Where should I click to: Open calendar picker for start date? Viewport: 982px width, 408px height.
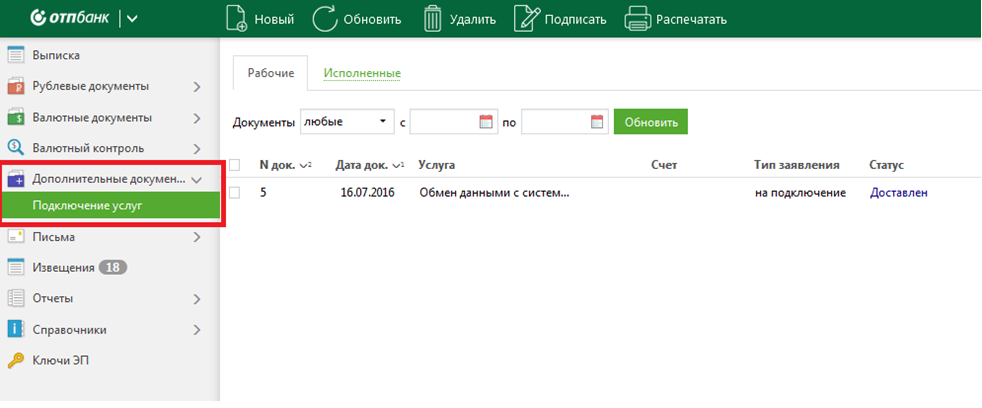[x=486, y=122]
